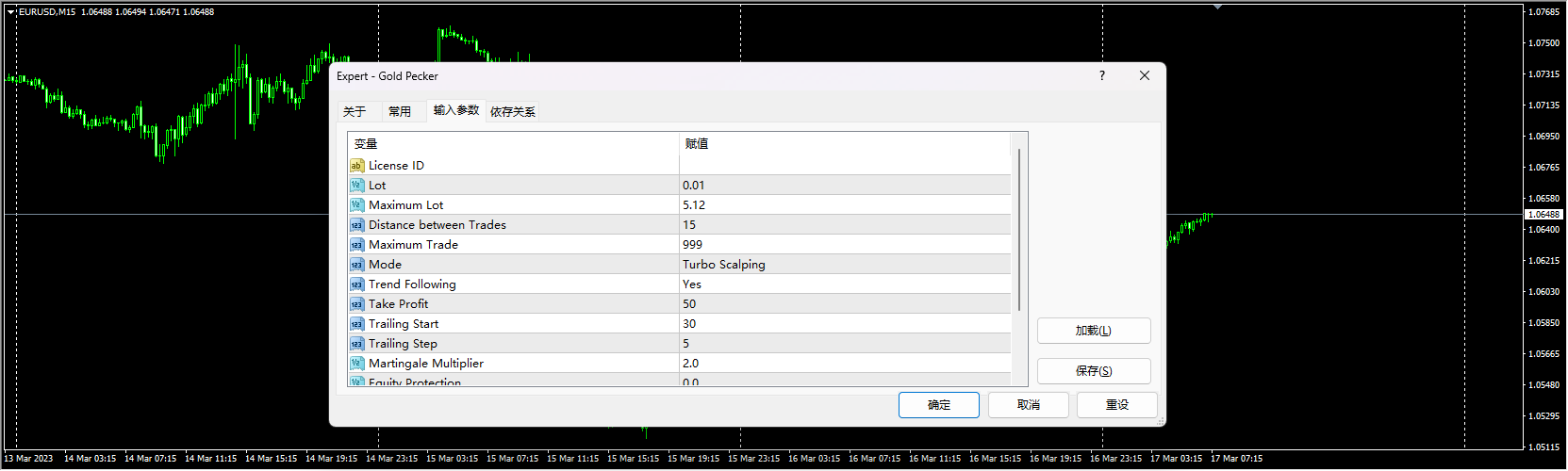The image size is (1568, 471).
Task: Edit the Lot value 0.01
Action: pos(845,186)
